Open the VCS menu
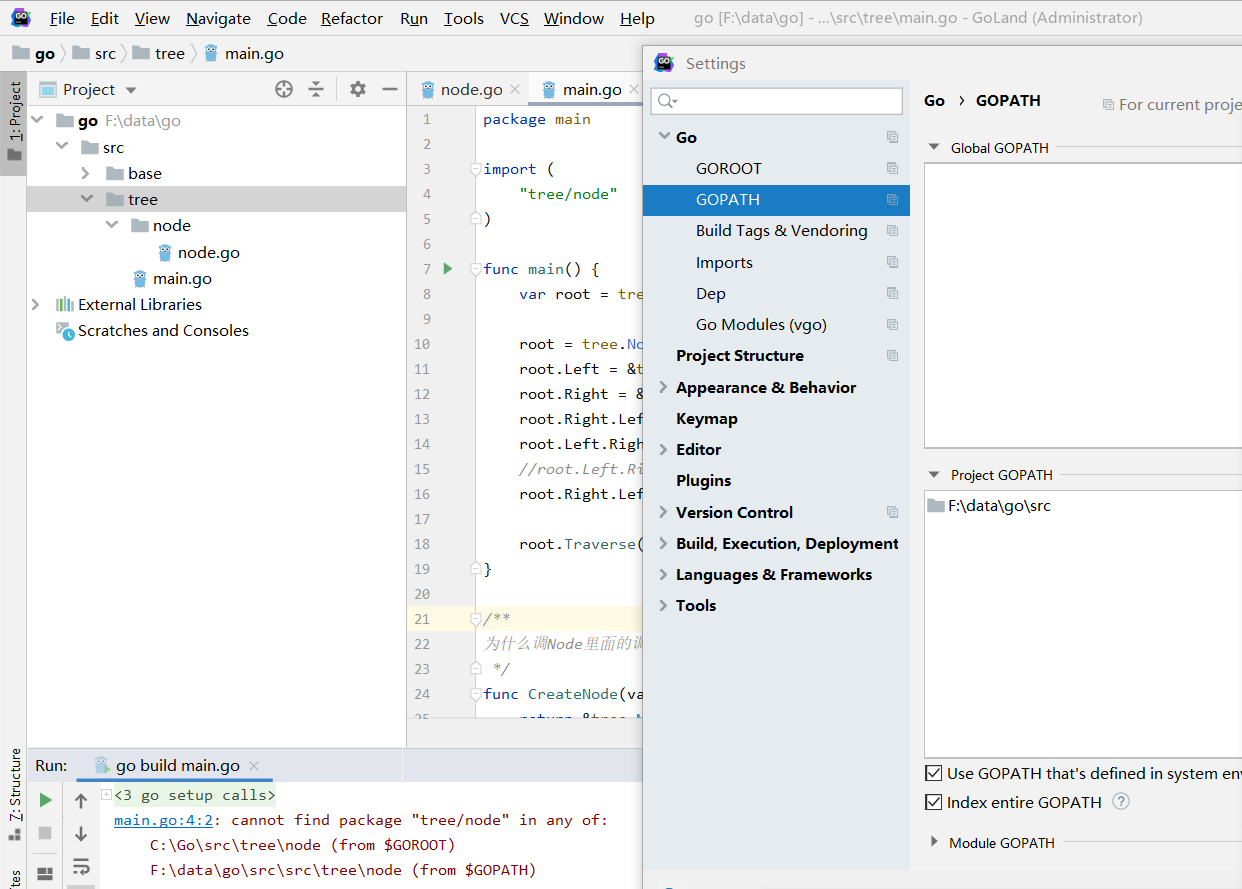Screen dimensions: 1242x889 pyautogui.click(x=514, y=18)
